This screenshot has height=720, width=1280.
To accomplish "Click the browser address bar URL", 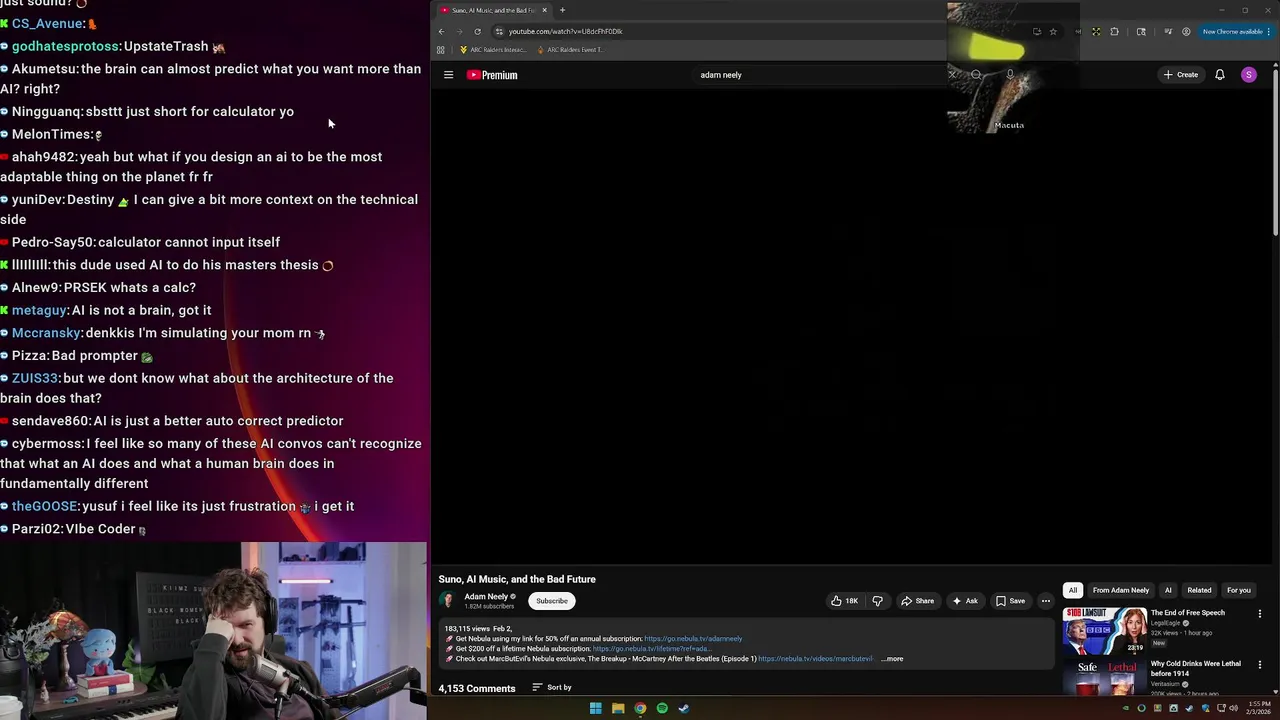I will (x=565, y=31).
